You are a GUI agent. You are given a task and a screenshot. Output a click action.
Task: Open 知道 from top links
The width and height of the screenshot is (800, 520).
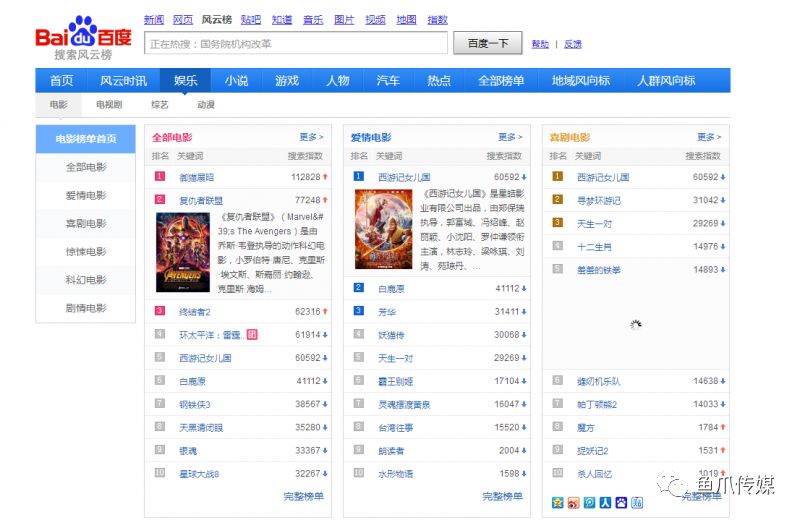282,20
